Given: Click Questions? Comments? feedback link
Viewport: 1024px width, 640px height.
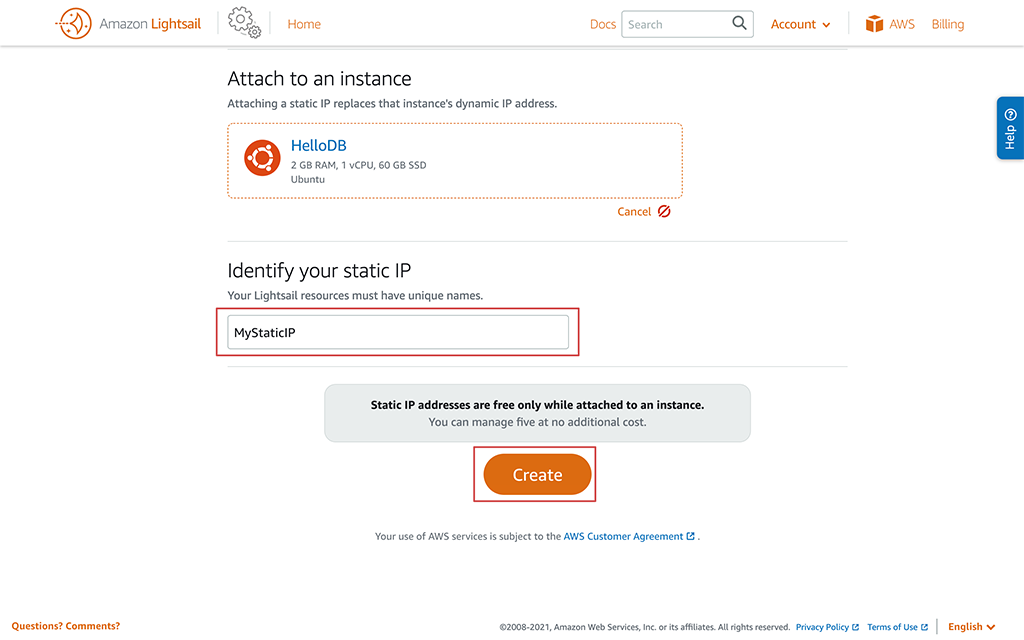Looking at the screenshot, I should [x=66, y=626].
